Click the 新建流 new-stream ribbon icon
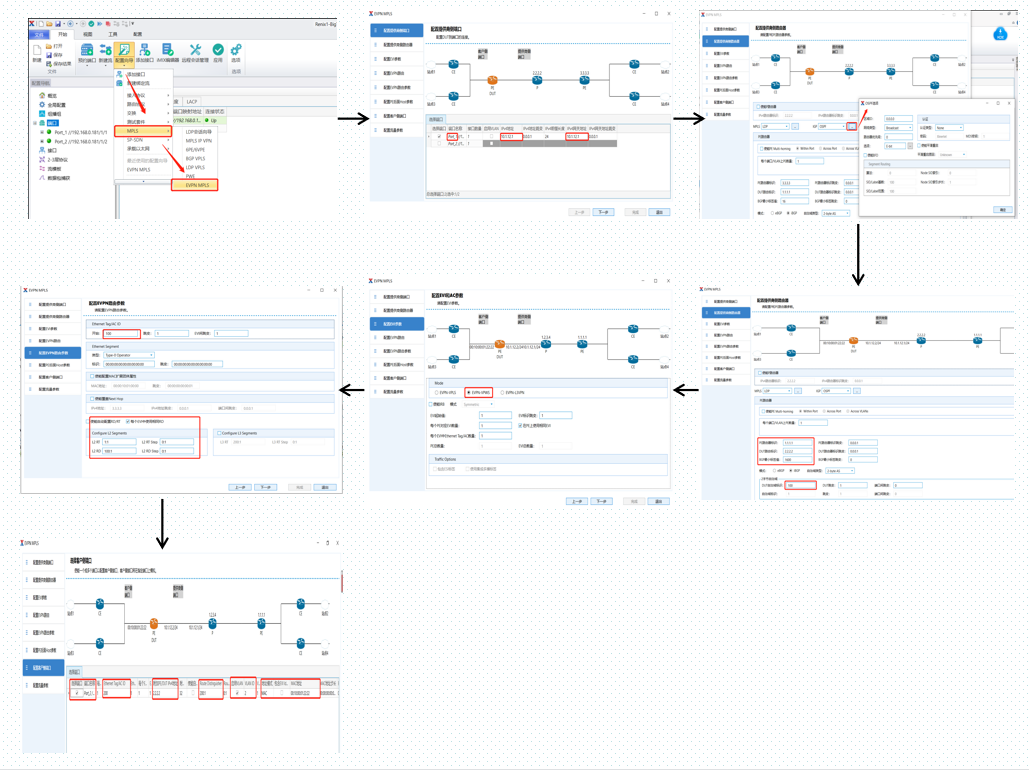Screen dimensions: 1029x770 [x=105, y=50]
